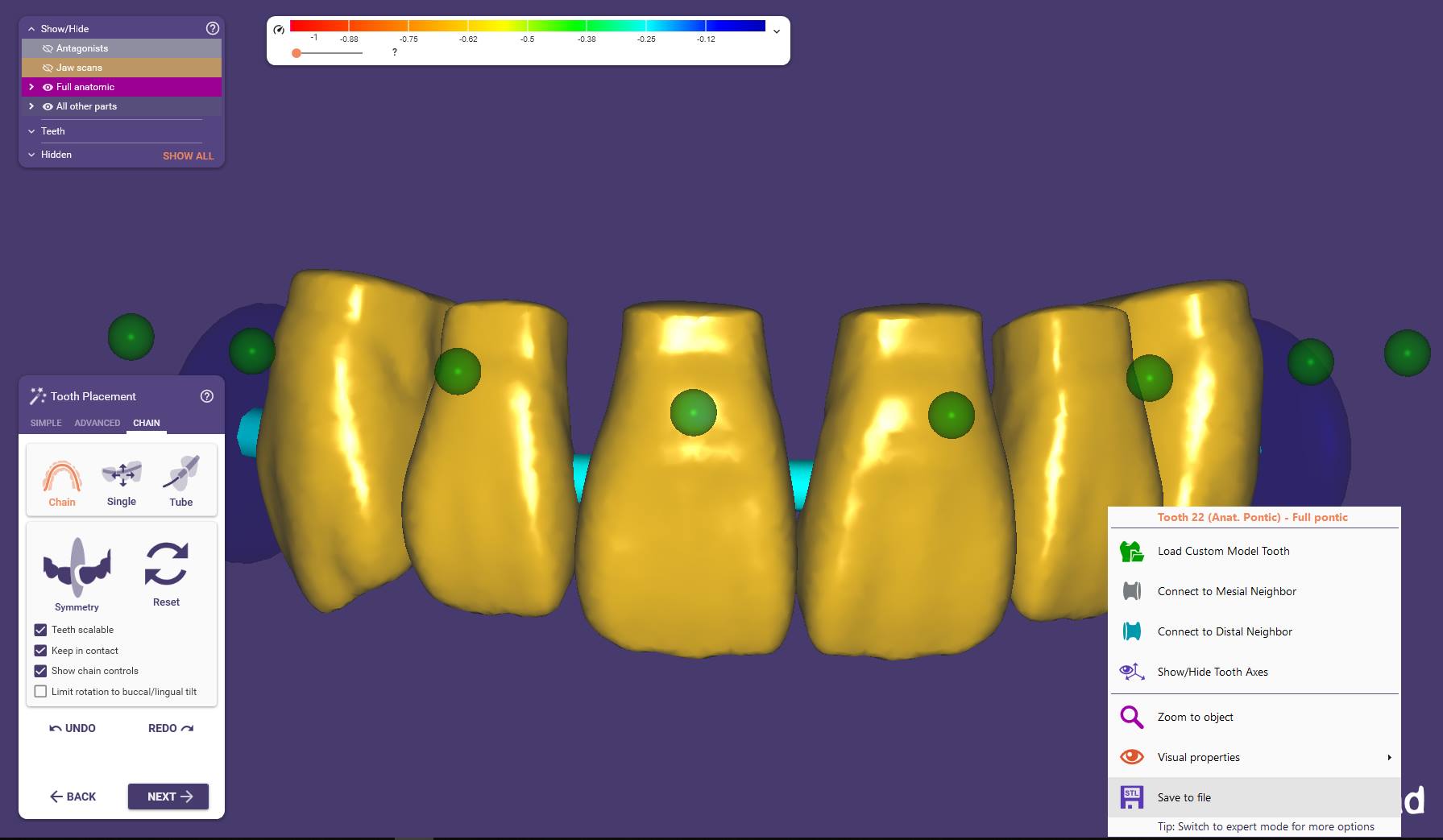Click the UNDO button
1443x840 pixels.
click(73, 728)
